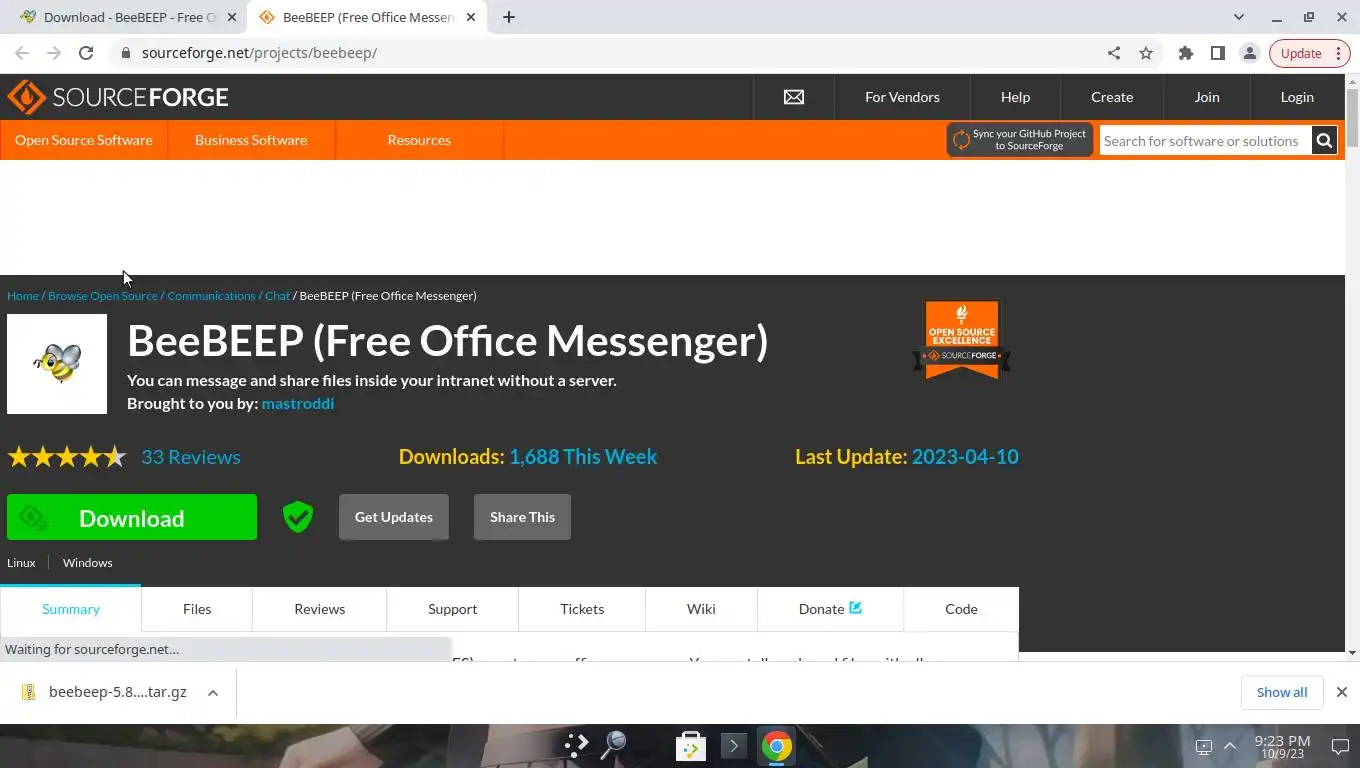1360x768 pixels.
Task: Click Create in the header
Action: (x=1112, y=97)
